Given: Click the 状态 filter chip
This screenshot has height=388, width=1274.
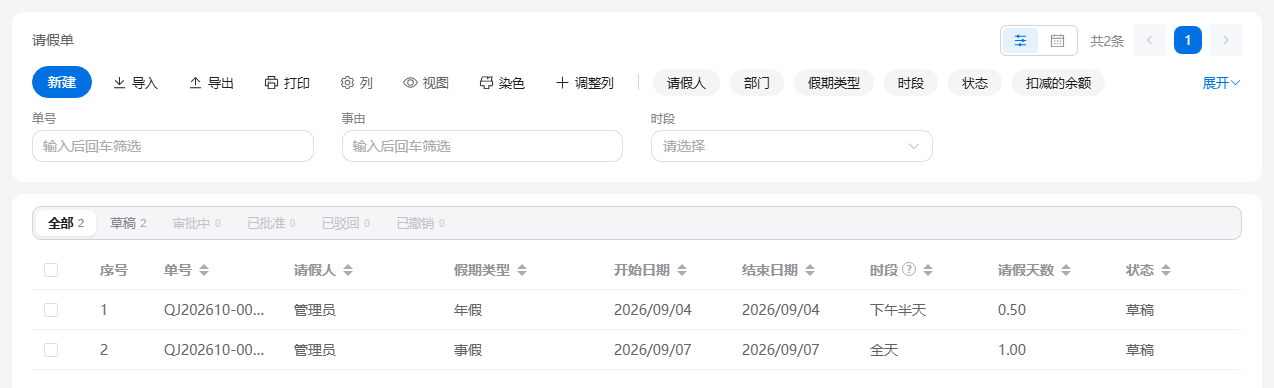Looking at the screenshot, I should pyautogui.click(x=975, y=83).
